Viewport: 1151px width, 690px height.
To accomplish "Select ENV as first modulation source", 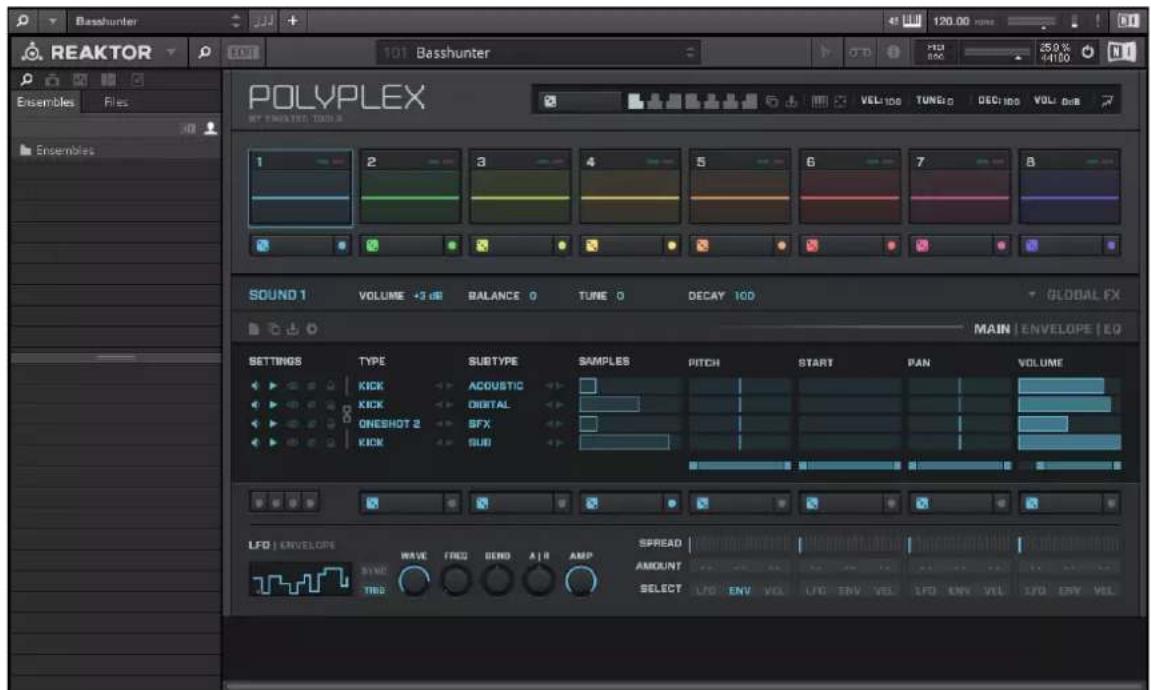I will tap(739, 590).
